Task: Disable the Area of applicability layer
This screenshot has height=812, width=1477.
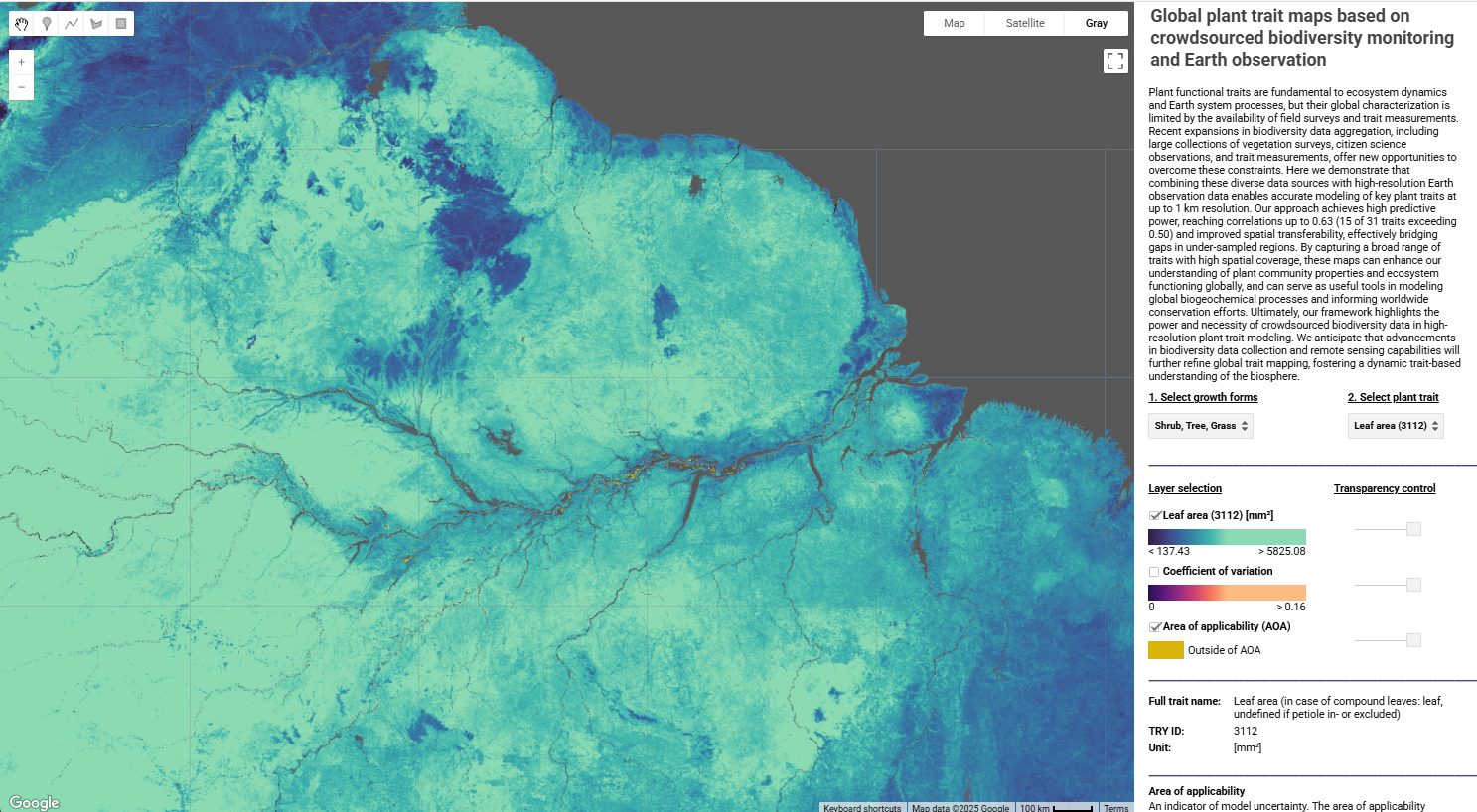Action: [1154, 626]
